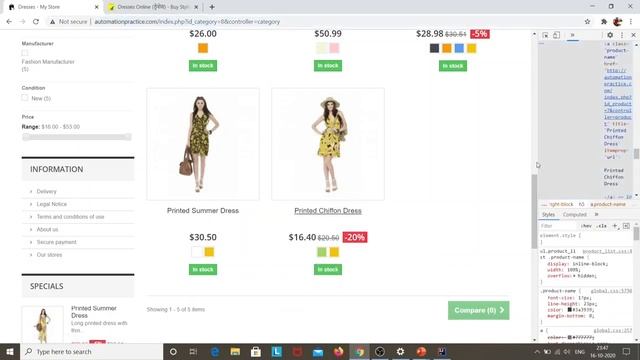The height and width of the screenshot is (360, 640).
Task: Open the Computed tab in DevTools
Action: coord(574,215)
